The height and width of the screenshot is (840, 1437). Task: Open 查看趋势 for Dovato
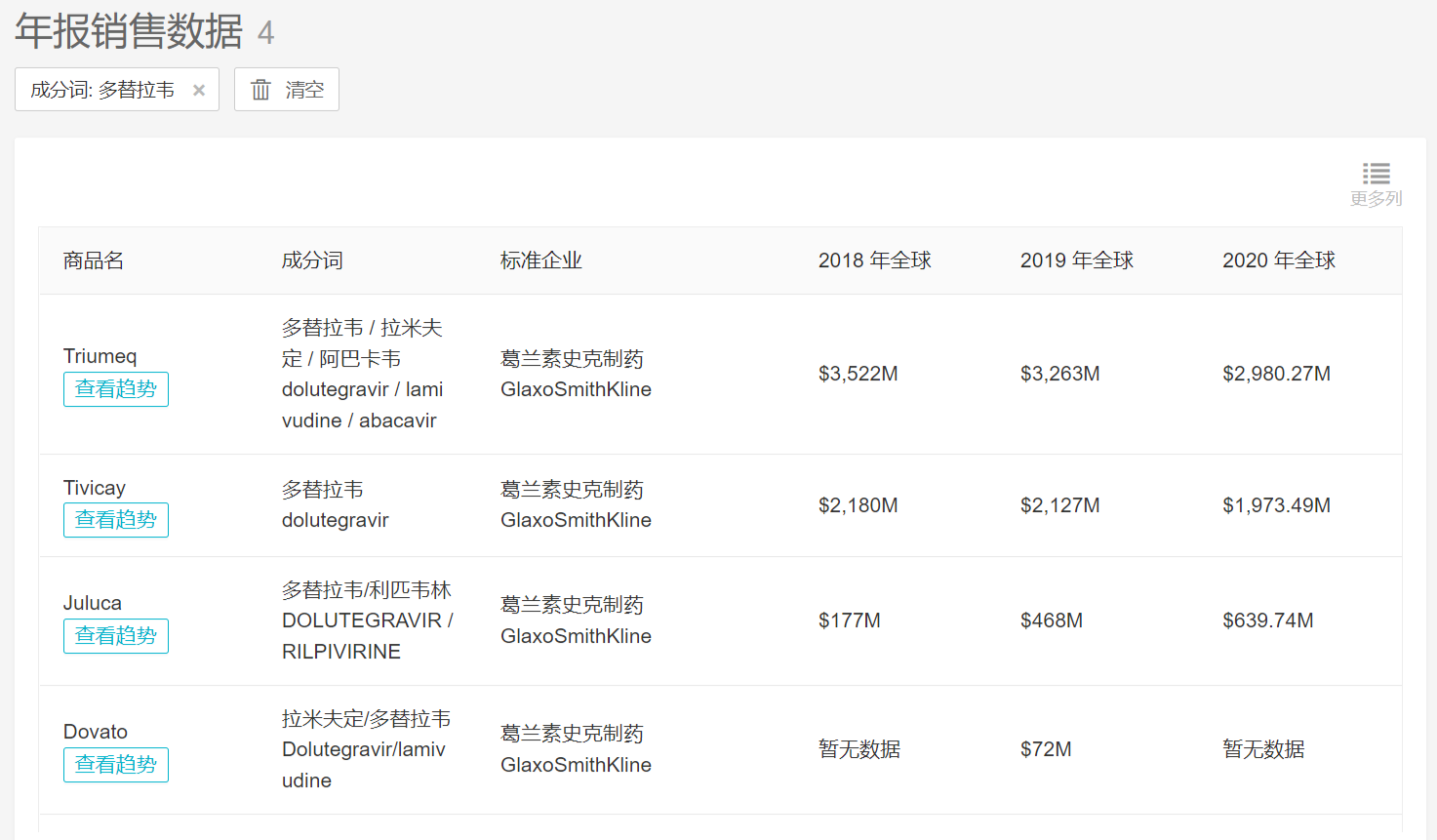coord(116,765)
